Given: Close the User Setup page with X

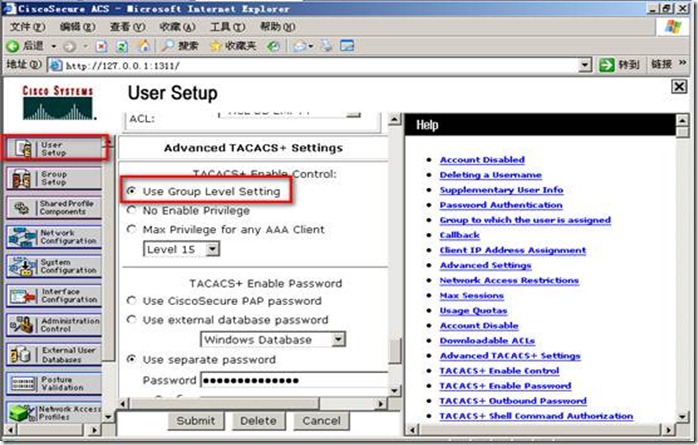Looking at the screenshot, I should [x=679, y=86].
